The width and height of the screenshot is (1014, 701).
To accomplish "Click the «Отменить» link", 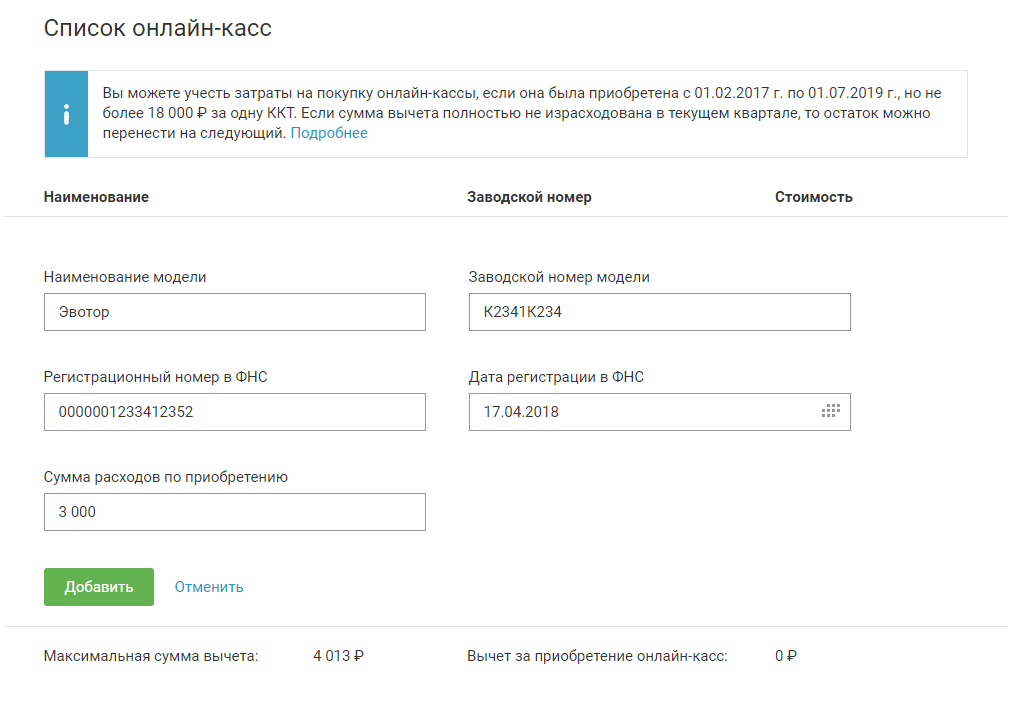I will (x=209, y=587).
